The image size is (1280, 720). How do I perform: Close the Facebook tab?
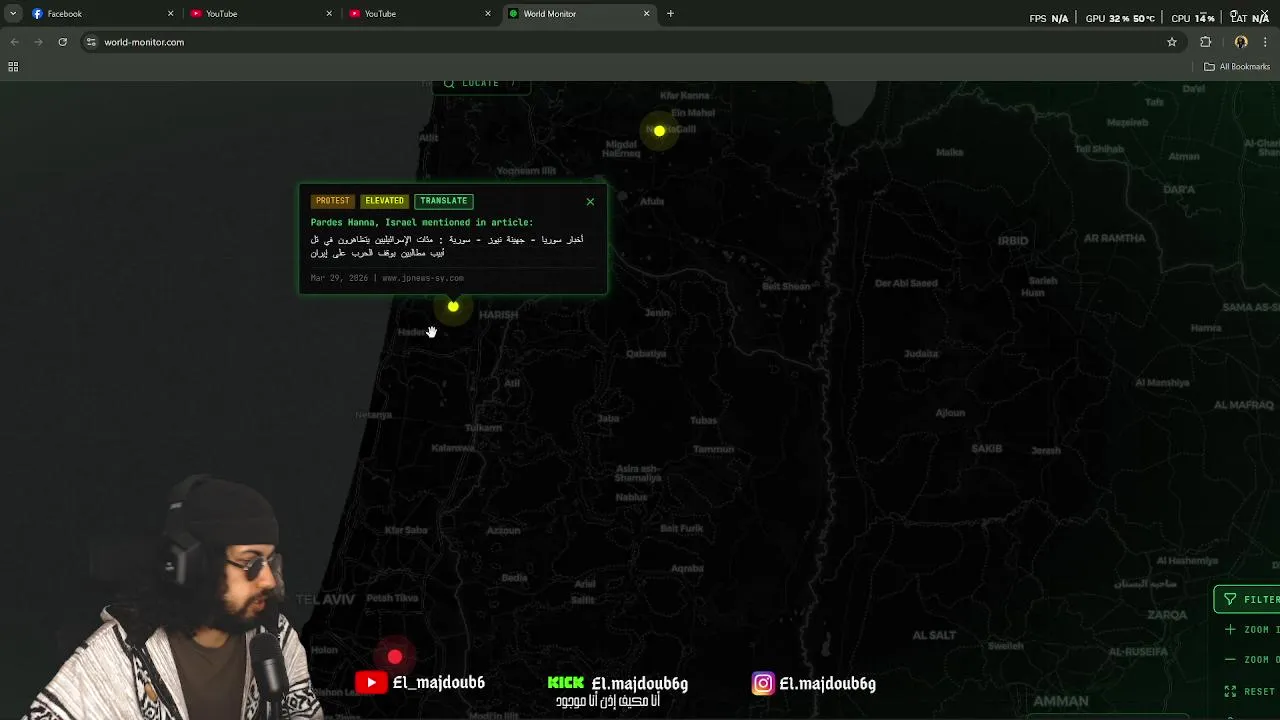point(170,14)
